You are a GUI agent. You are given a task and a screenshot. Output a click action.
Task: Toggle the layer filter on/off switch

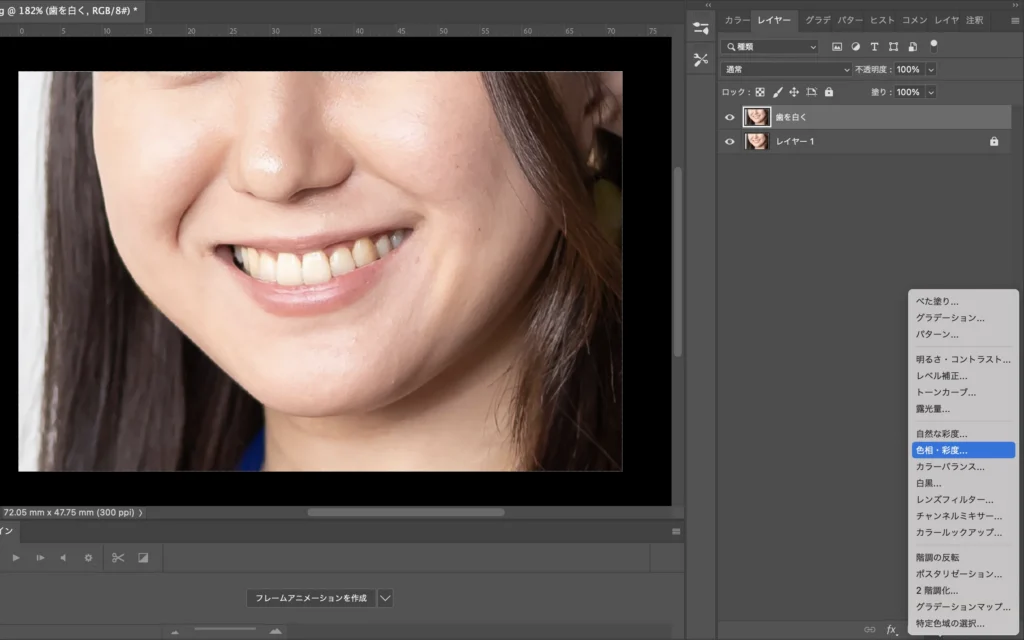[x=934, y=45]
